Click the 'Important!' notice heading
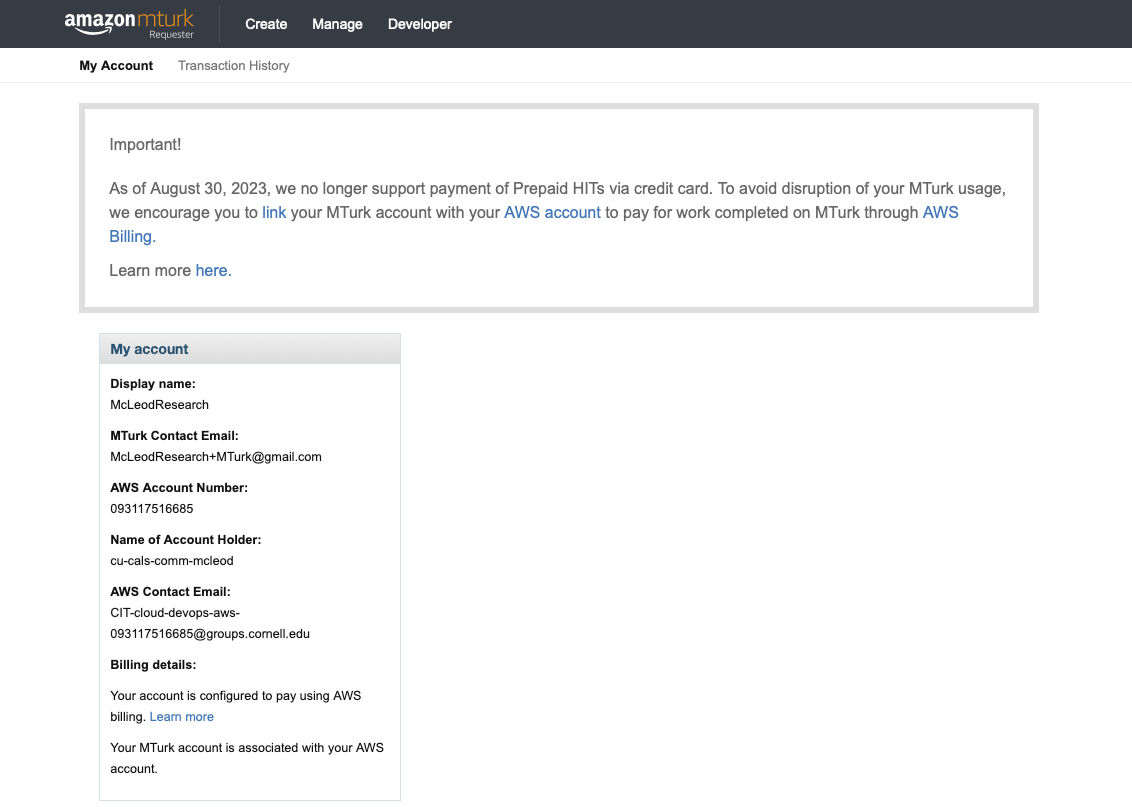Image resolution: width=1132 pixels, height=807 pixels. click(145, 144)
